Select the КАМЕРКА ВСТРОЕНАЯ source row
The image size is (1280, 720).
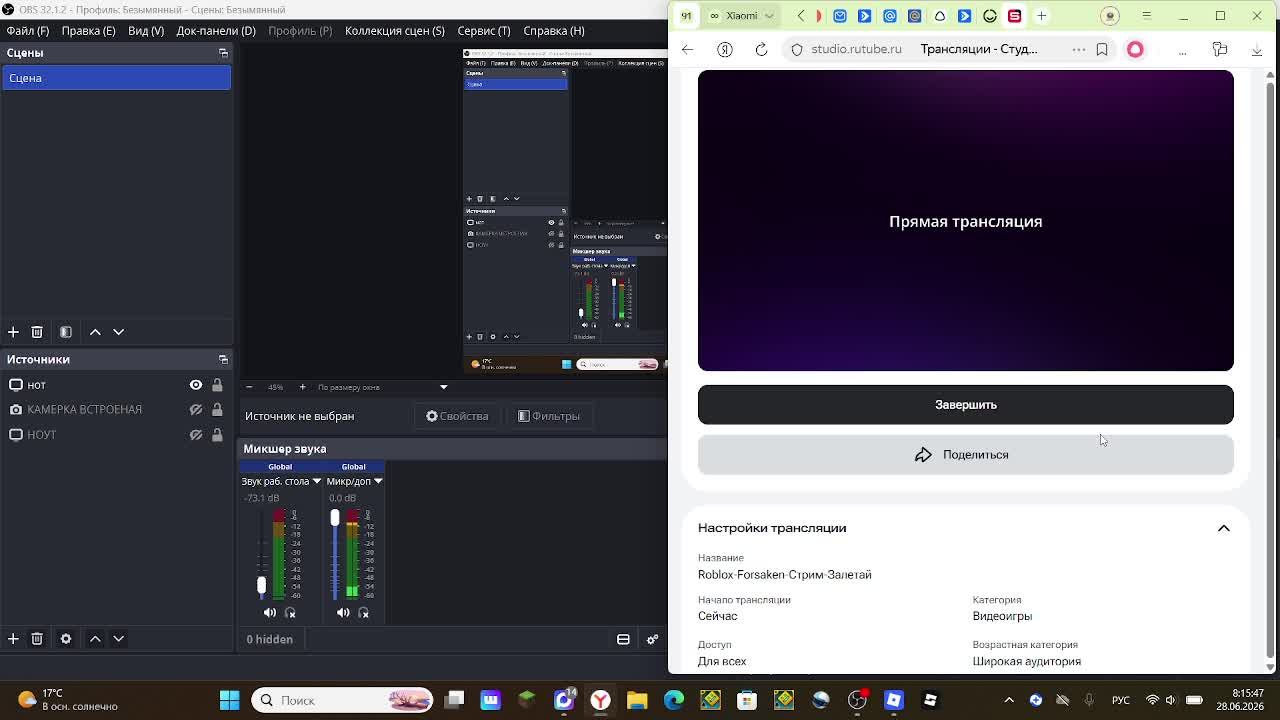point(116,410)
